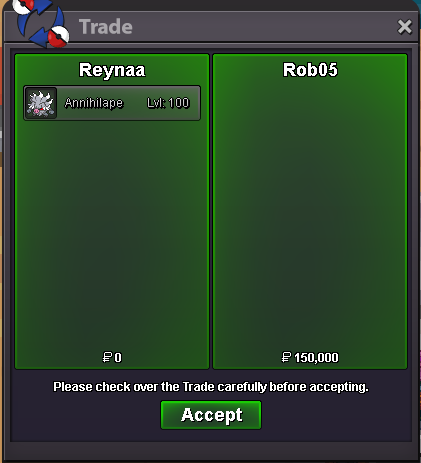This screenshot has width=421, height=463.
Task: Click the Reynaa player name header
Action: (x=112, y=70)
